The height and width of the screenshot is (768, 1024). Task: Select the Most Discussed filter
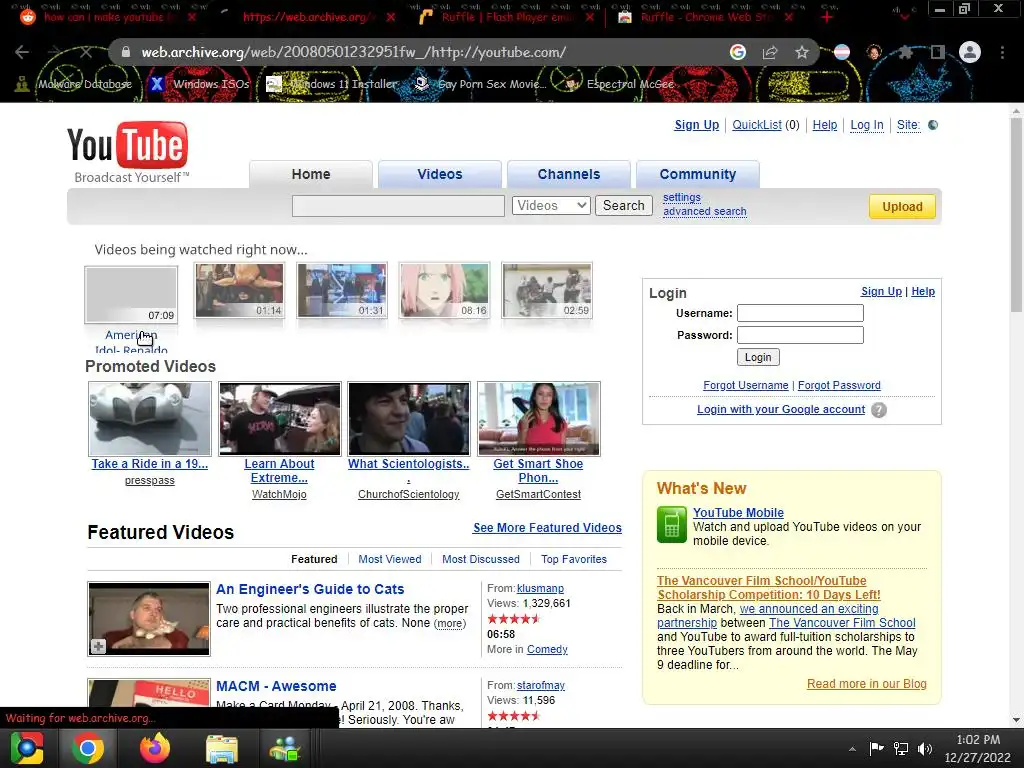(481, 559)
